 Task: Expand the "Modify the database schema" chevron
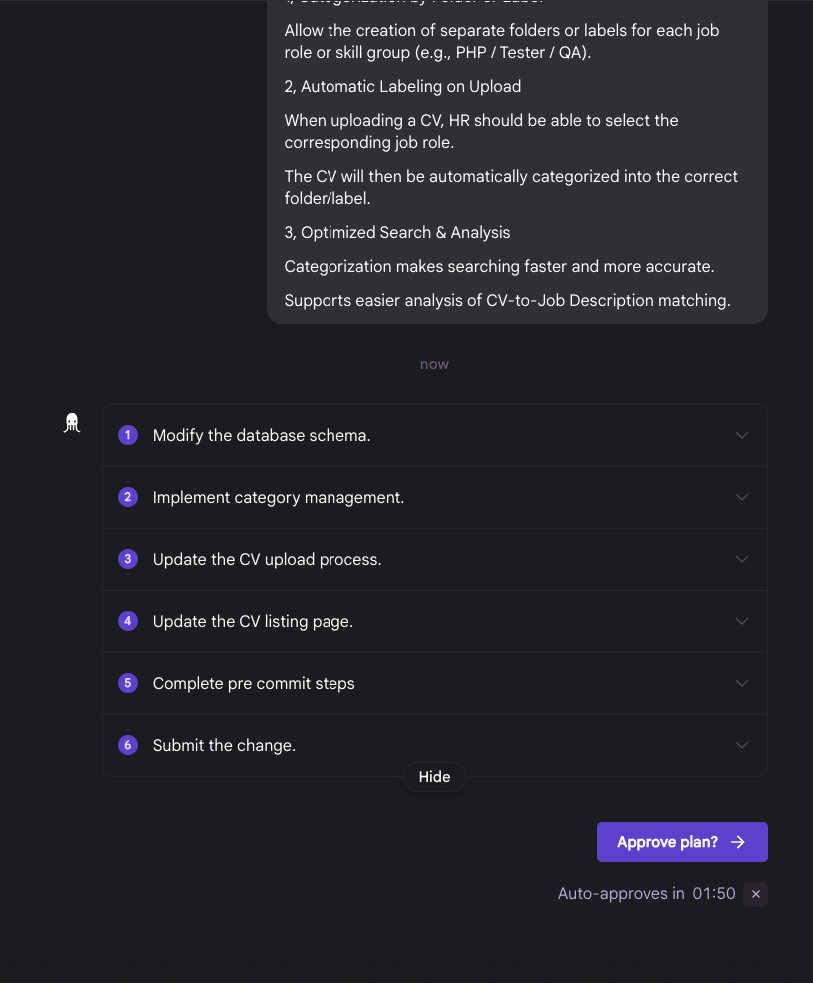(742, 435)
